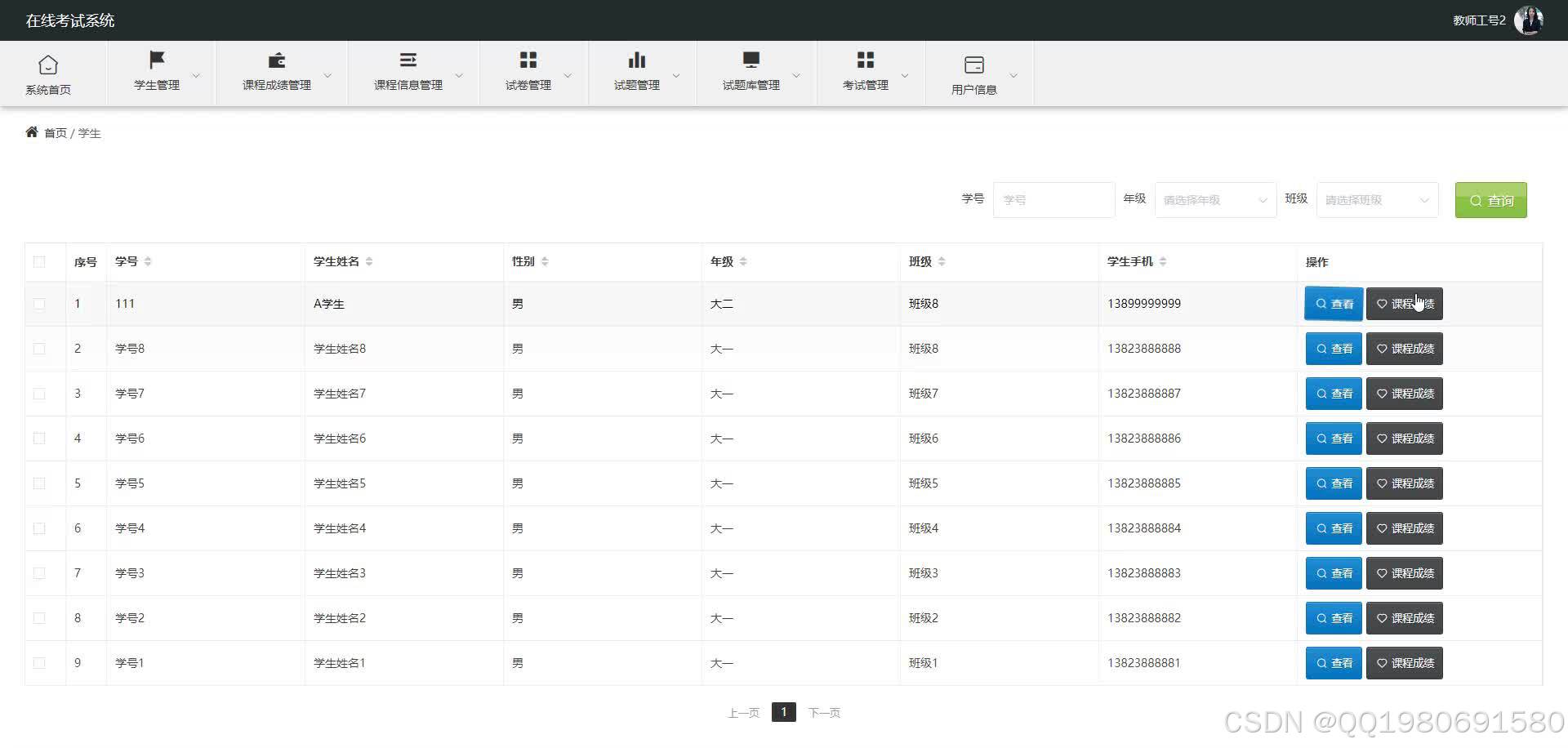Click the cell 学生姓名3

(340, 573)
